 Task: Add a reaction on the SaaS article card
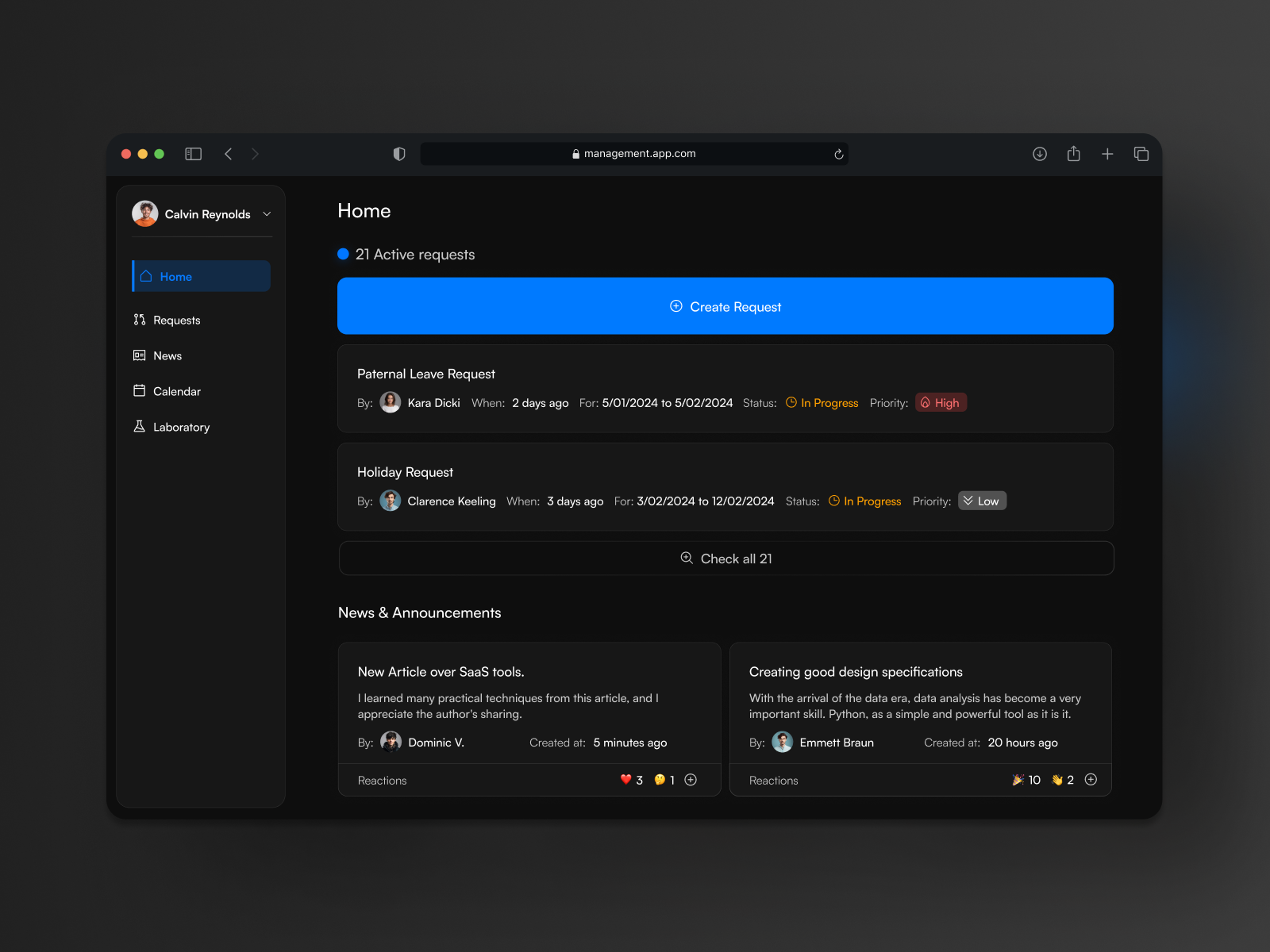691,780
